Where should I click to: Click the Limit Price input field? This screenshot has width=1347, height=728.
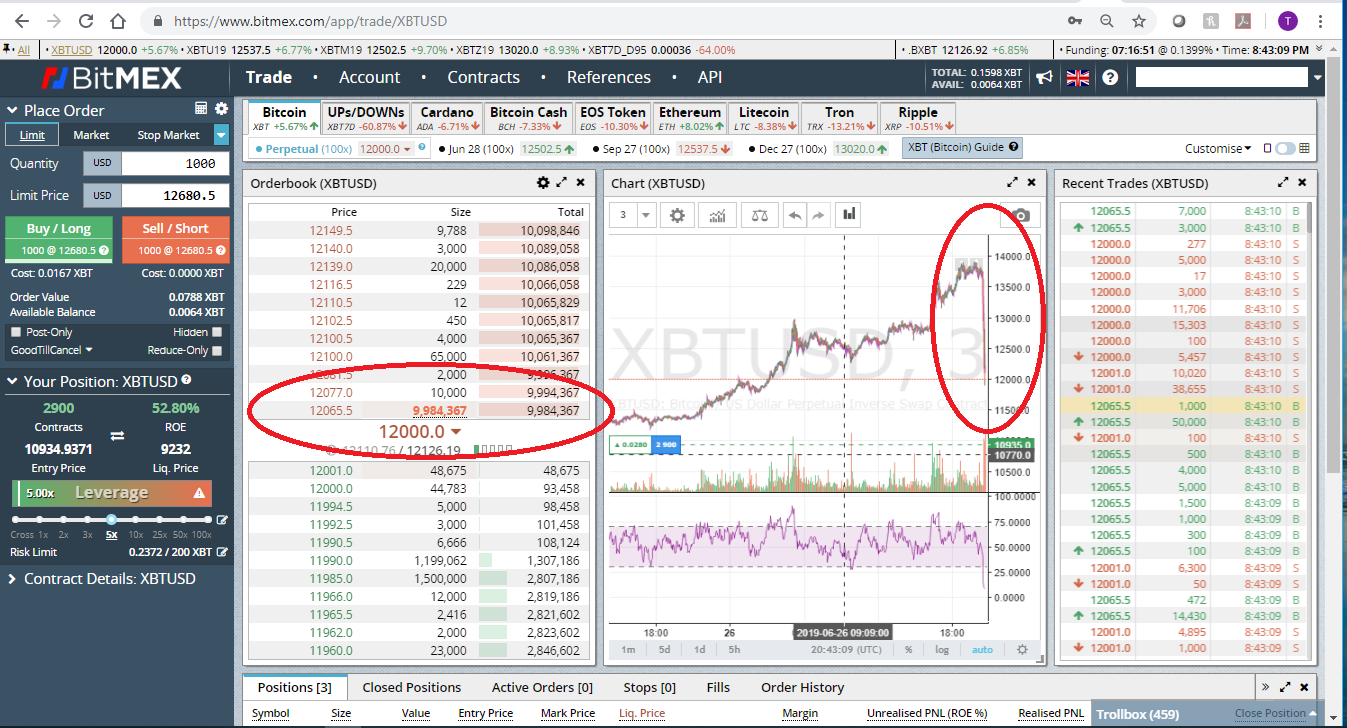pos(175,196)
